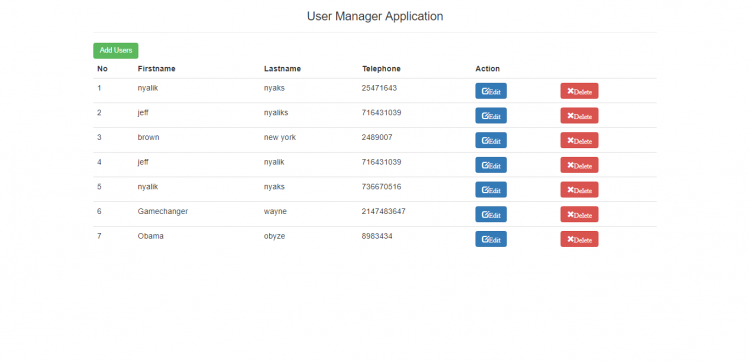Edit the jeff nyaliks row
Viewport: 750px width, 361px height.
click(491, 116)
